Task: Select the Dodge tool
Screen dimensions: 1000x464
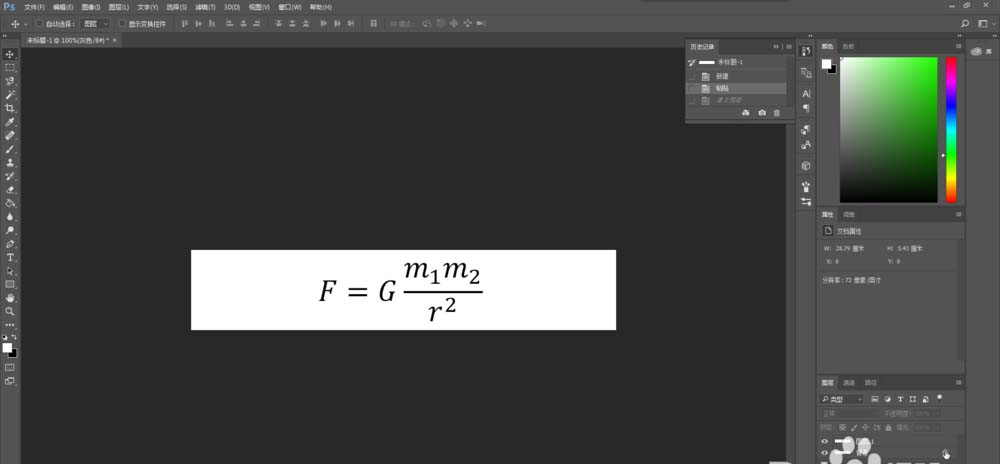Action: click(x=10, y=230)
